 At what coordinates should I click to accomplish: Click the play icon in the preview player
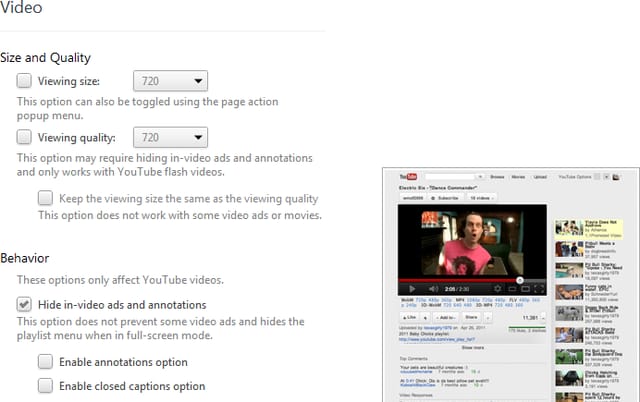coord(412,289)
